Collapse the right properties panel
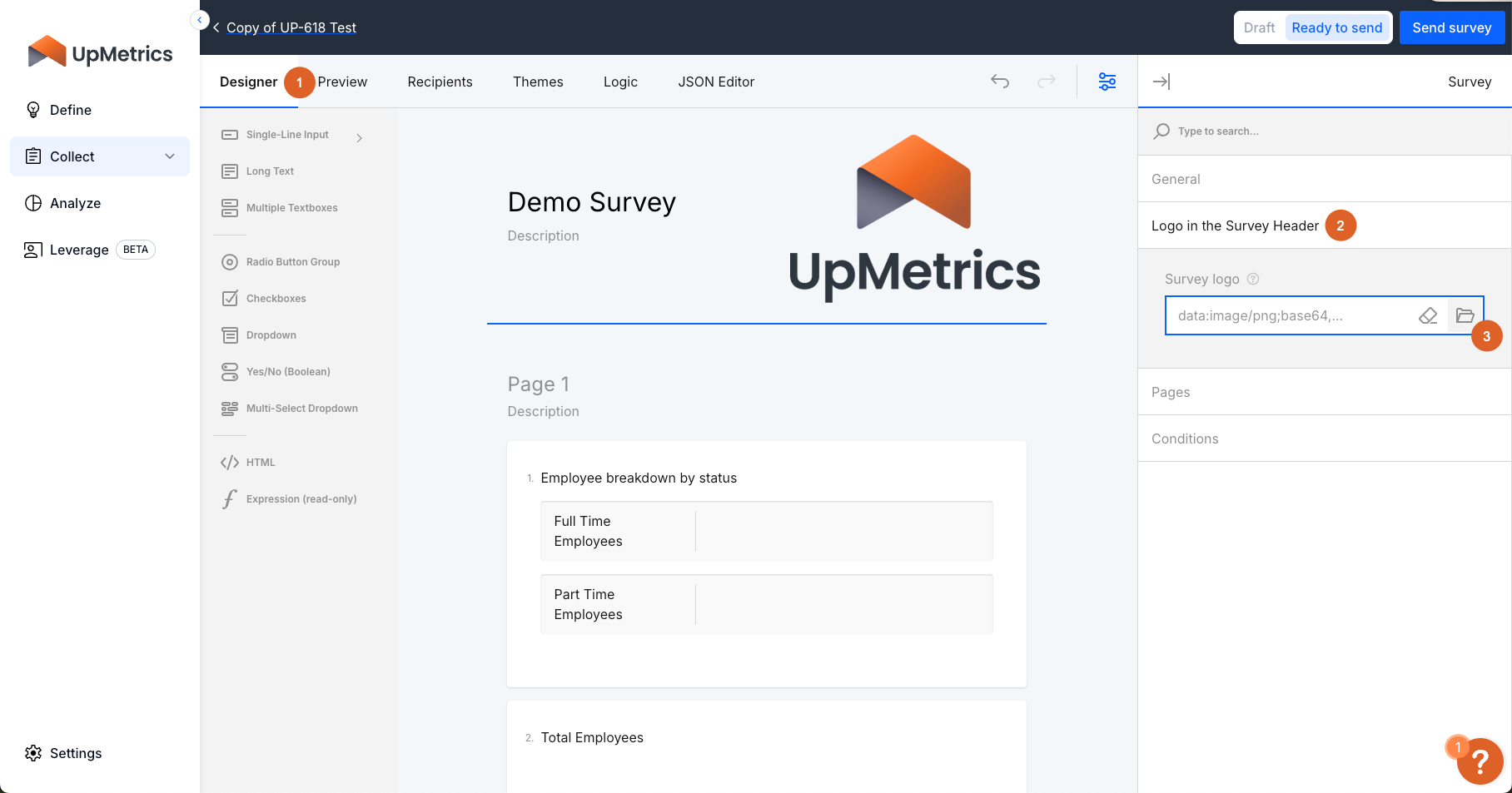Image resolution: width=1512 pixels, height=793 pixels. (x=1161, y=82)
